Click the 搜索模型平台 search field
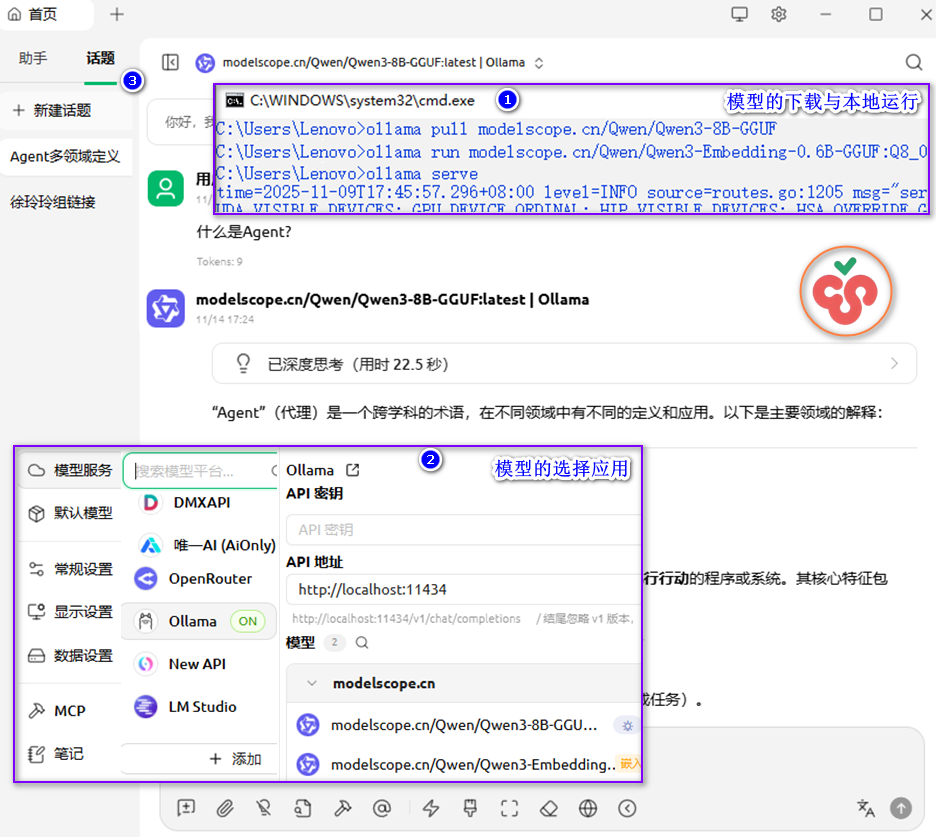 pyautogui.click(x=202, y=471)
